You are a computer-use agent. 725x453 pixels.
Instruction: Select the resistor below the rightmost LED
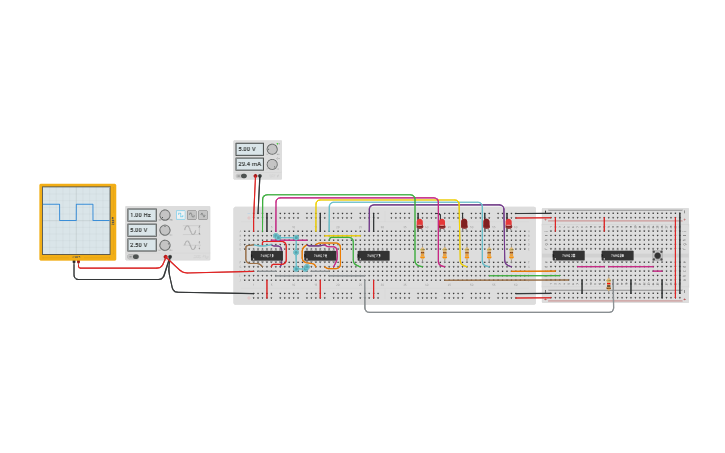[511, 253]
